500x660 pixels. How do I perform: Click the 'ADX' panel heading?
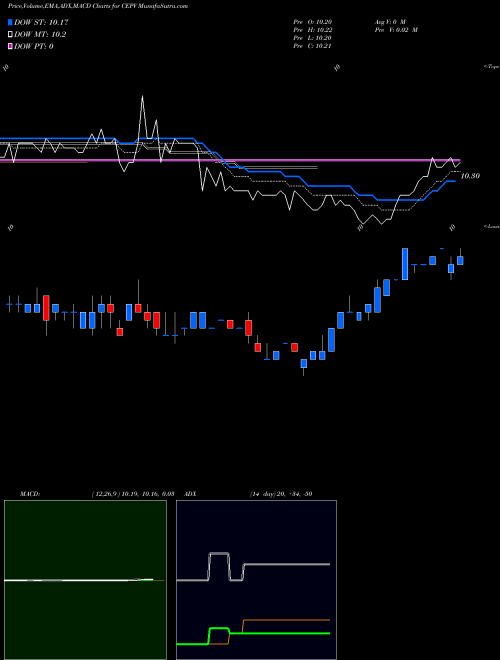[190, 494]
